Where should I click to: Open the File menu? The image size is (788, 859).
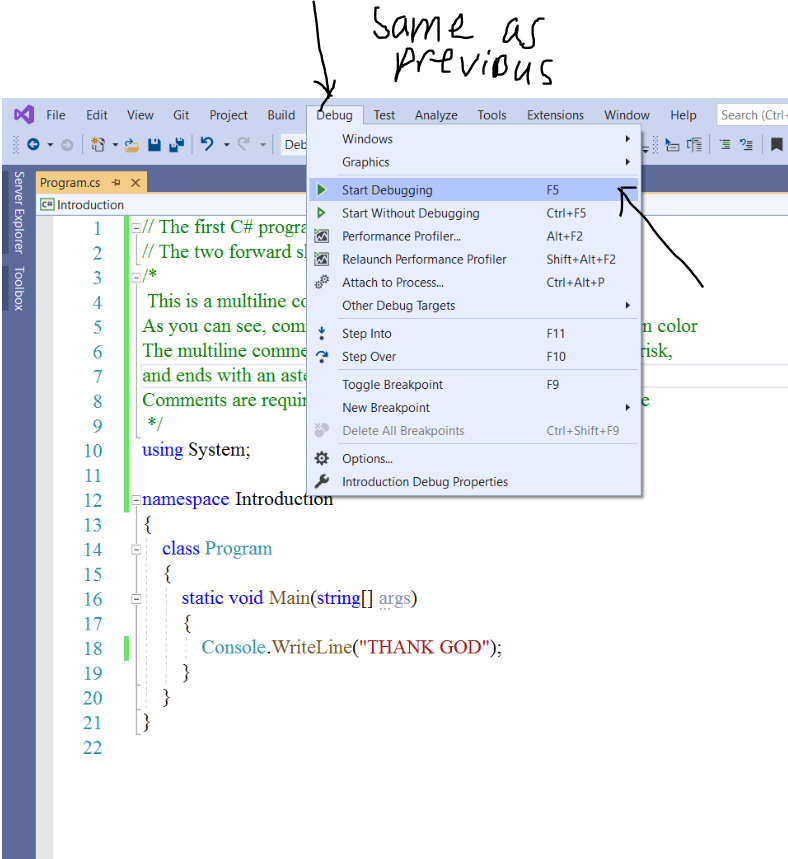pyautogui.click(x=56, y=115)
